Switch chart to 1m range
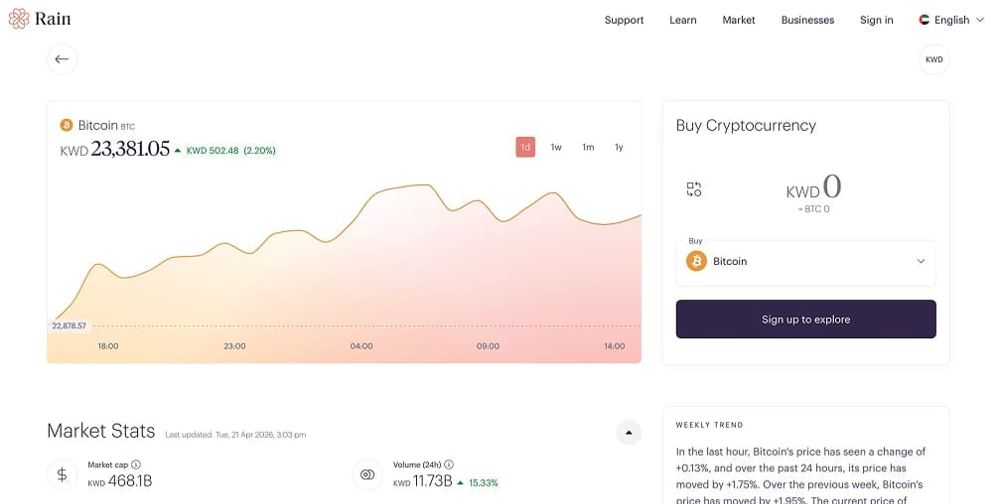This screenshot has width=1000, height=504. pyautogui.click(x=588, y=147)
